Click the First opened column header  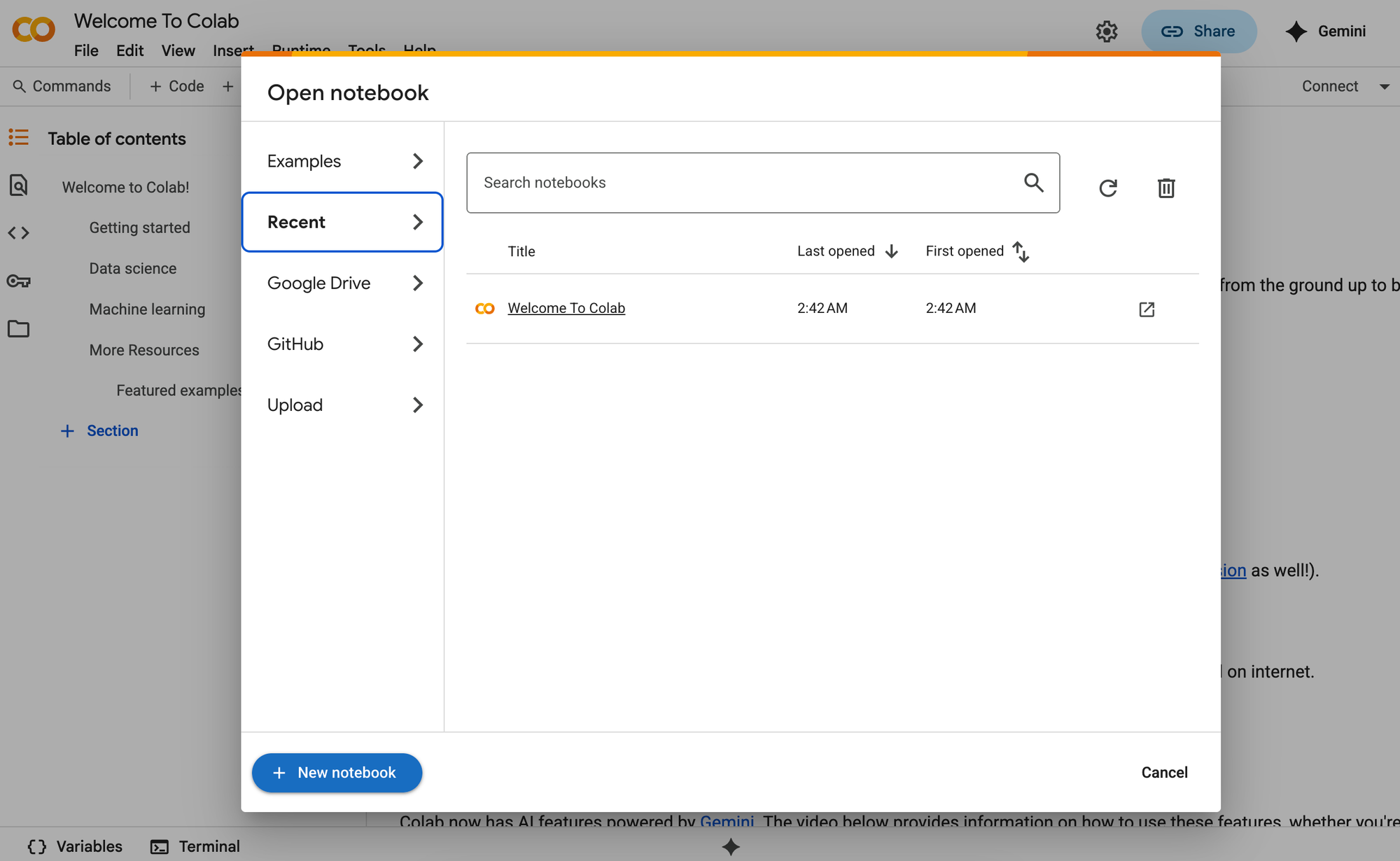click(965, 251)
